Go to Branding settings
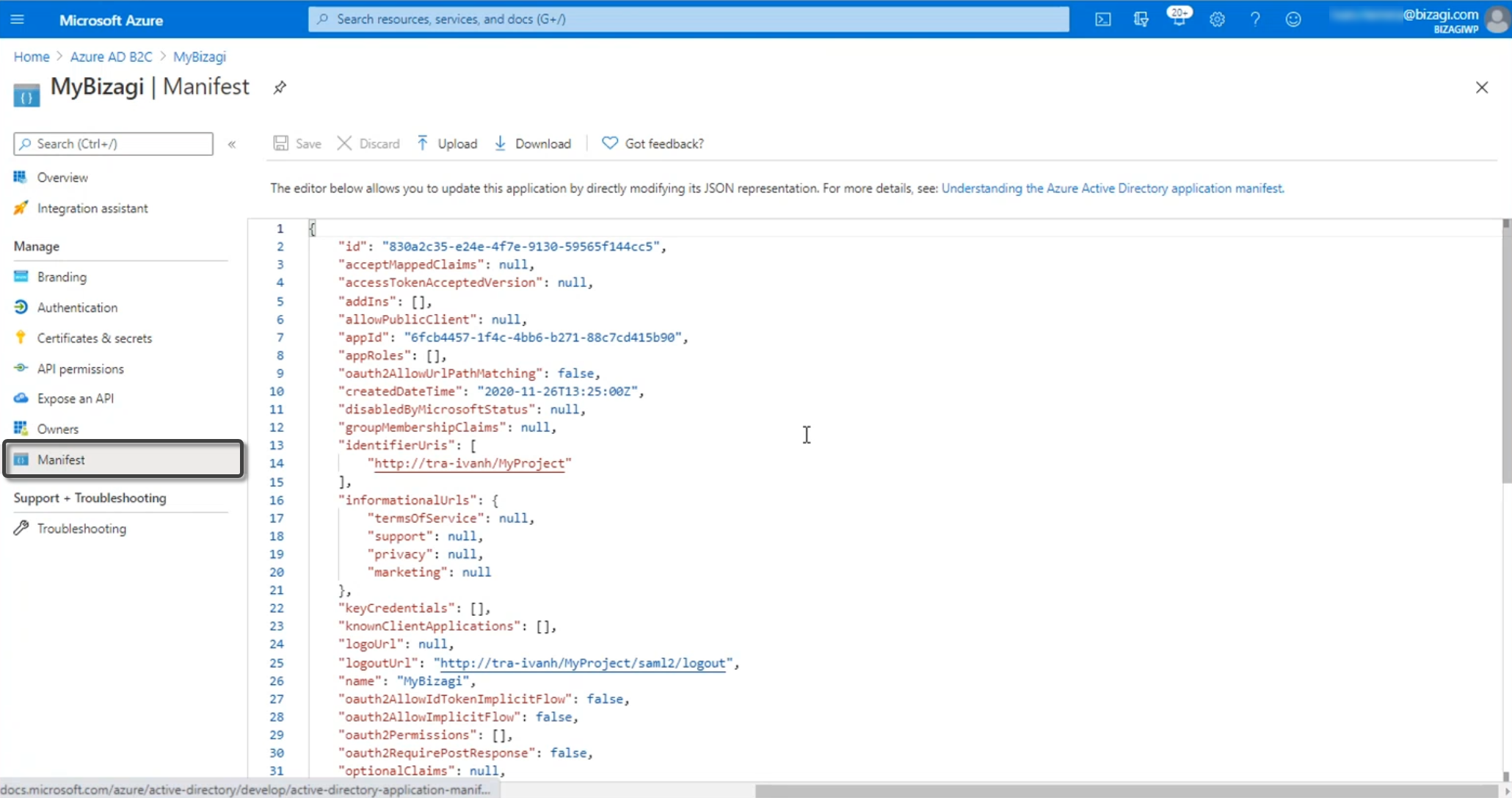1512x798 pixels. [x=62, y=277]
